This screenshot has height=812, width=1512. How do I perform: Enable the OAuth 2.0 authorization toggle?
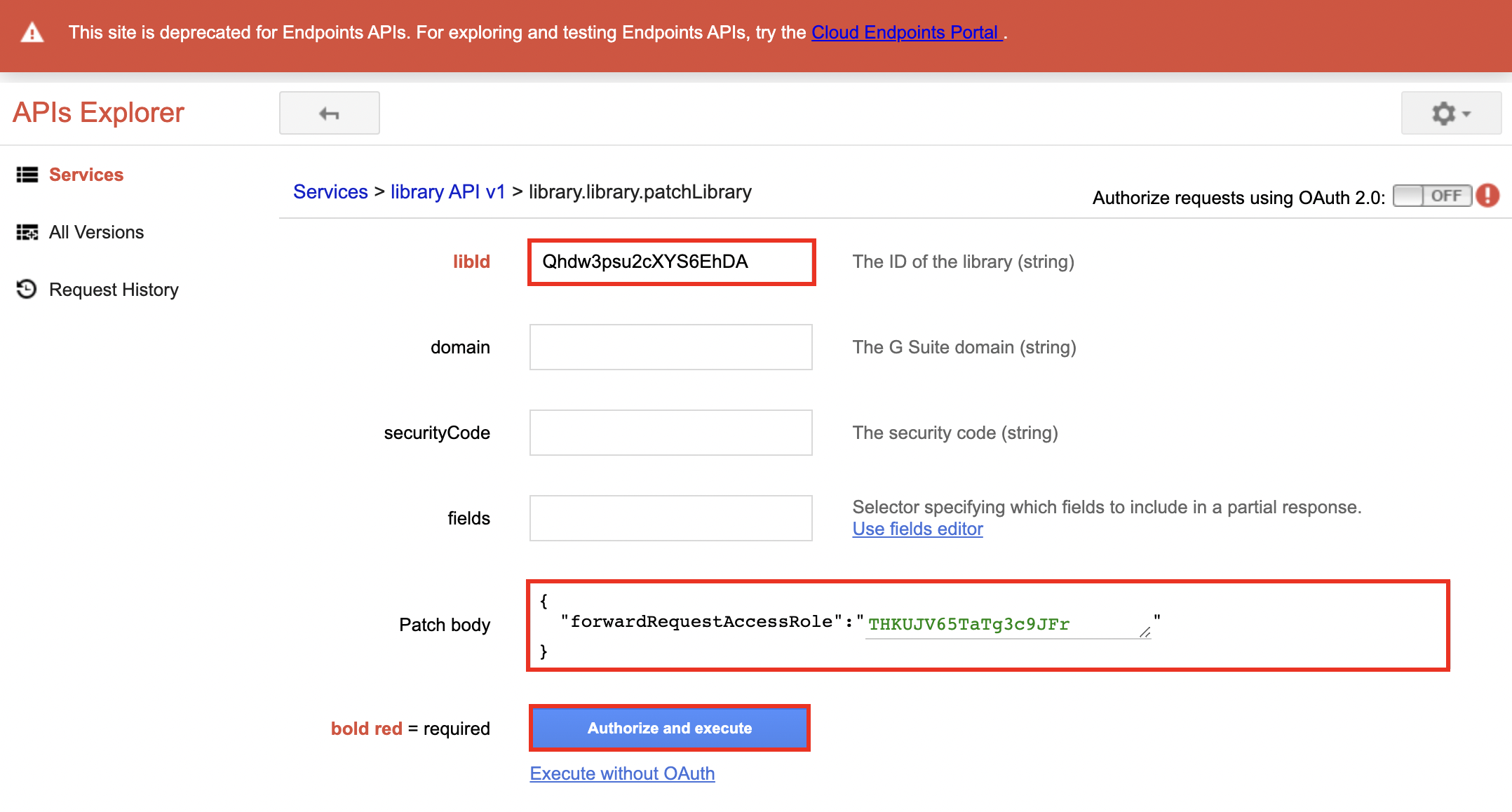click(1432, 196)
